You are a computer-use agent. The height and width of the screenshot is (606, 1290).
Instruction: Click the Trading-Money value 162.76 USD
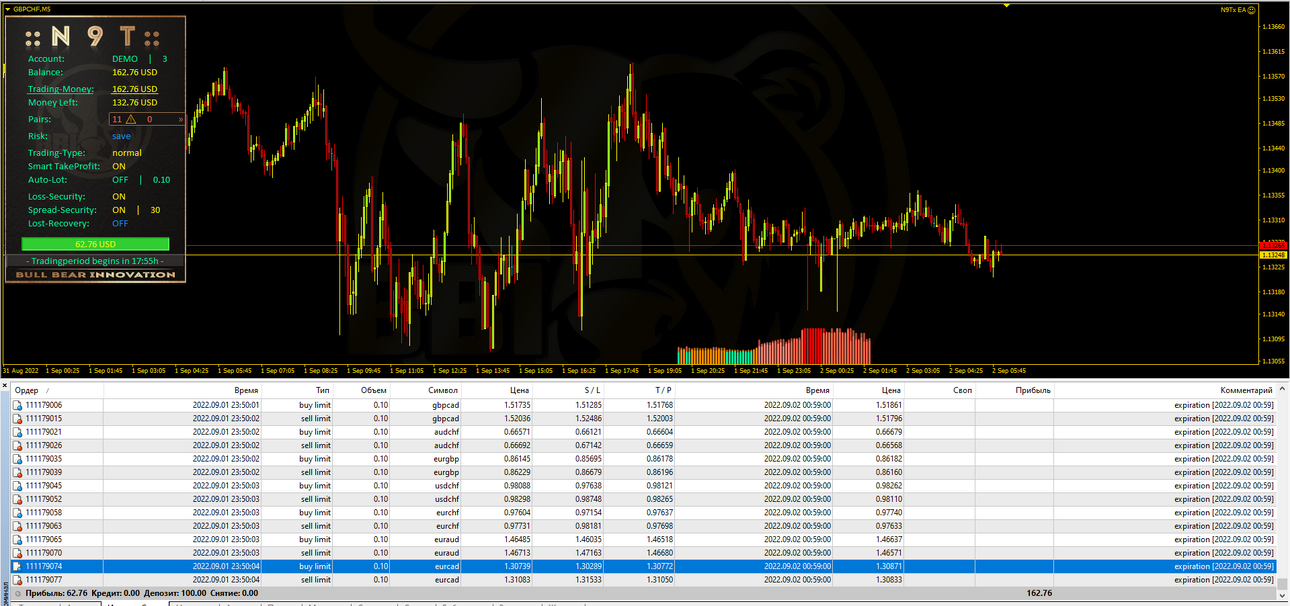[134, 89]
